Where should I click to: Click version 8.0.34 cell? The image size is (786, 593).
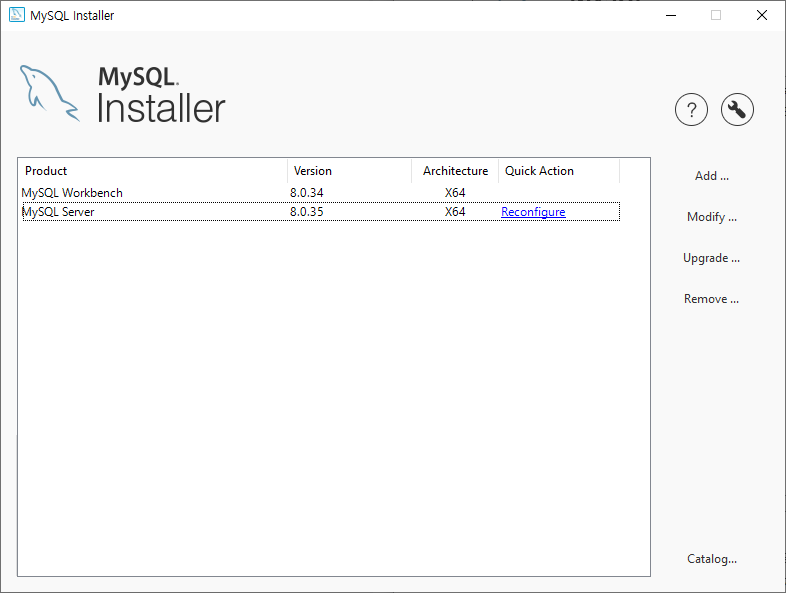point(306,192)
